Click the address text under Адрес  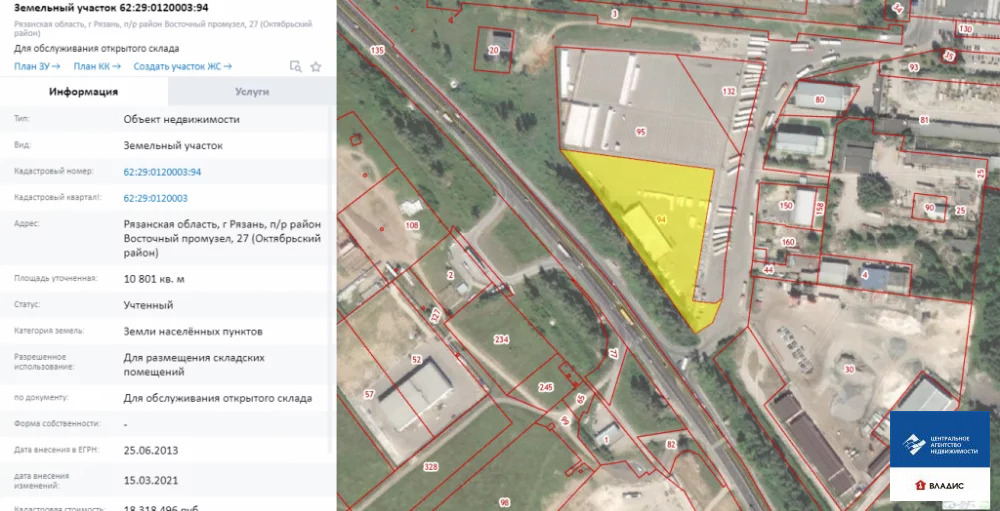pyautogui.click(x=223, y=239)
